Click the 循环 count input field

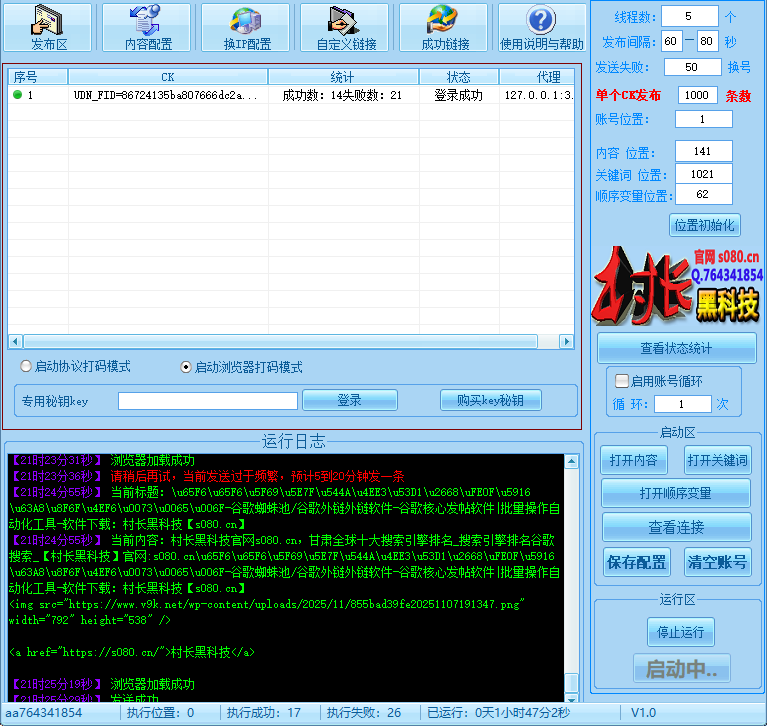click(682, 404)
